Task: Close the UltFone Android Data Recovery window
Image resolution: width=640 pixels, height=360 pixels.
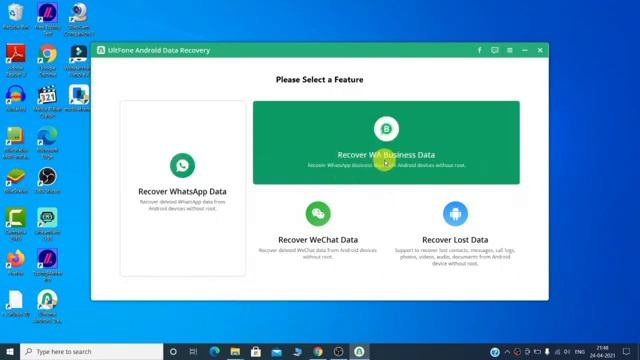Action: tap(540, 50)
